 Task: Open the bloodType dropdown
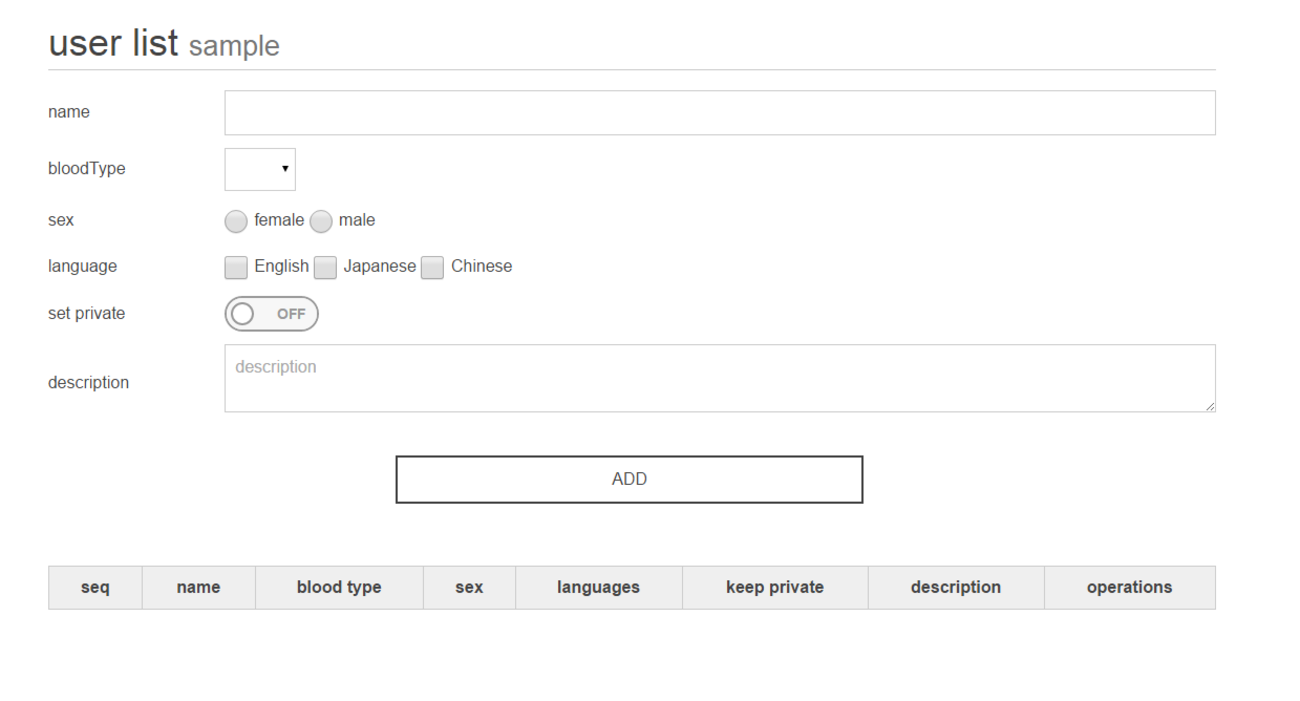[260, 170]
